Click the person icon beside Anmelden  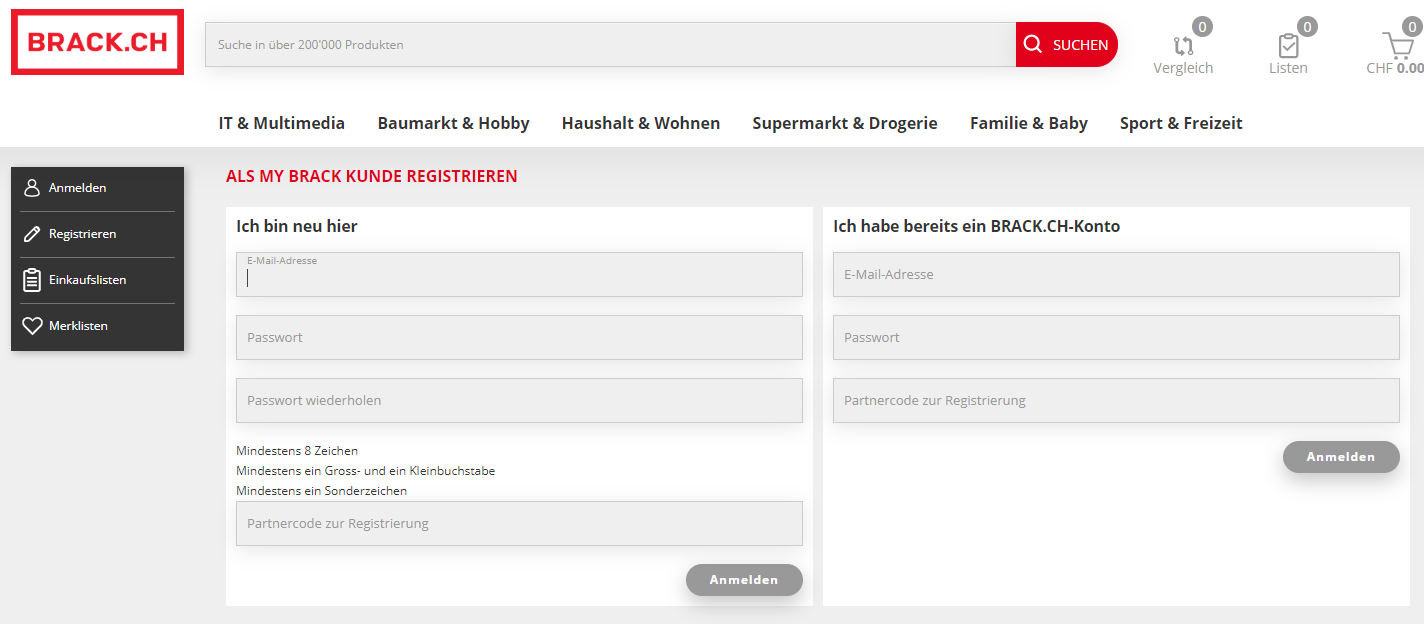pos(32,188)
